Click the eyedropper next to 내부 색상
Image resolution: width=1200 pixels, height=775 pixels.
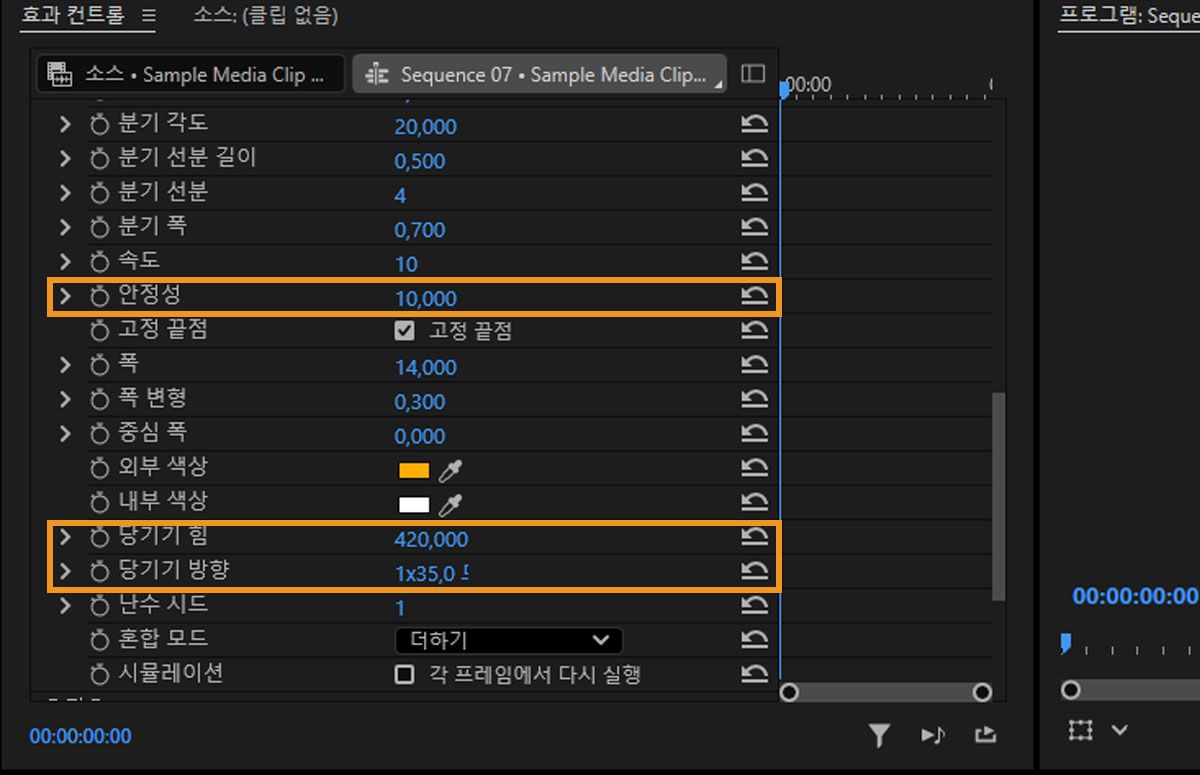[x=448, y=503]
